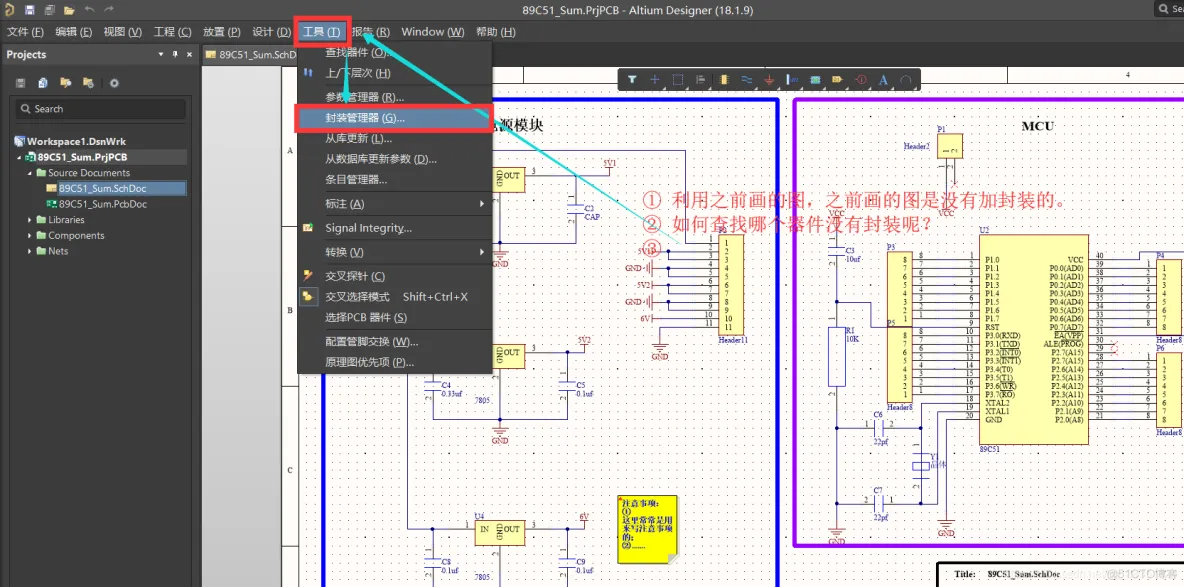Choose 交叉选择模式 menu entry

click(395, 297)
